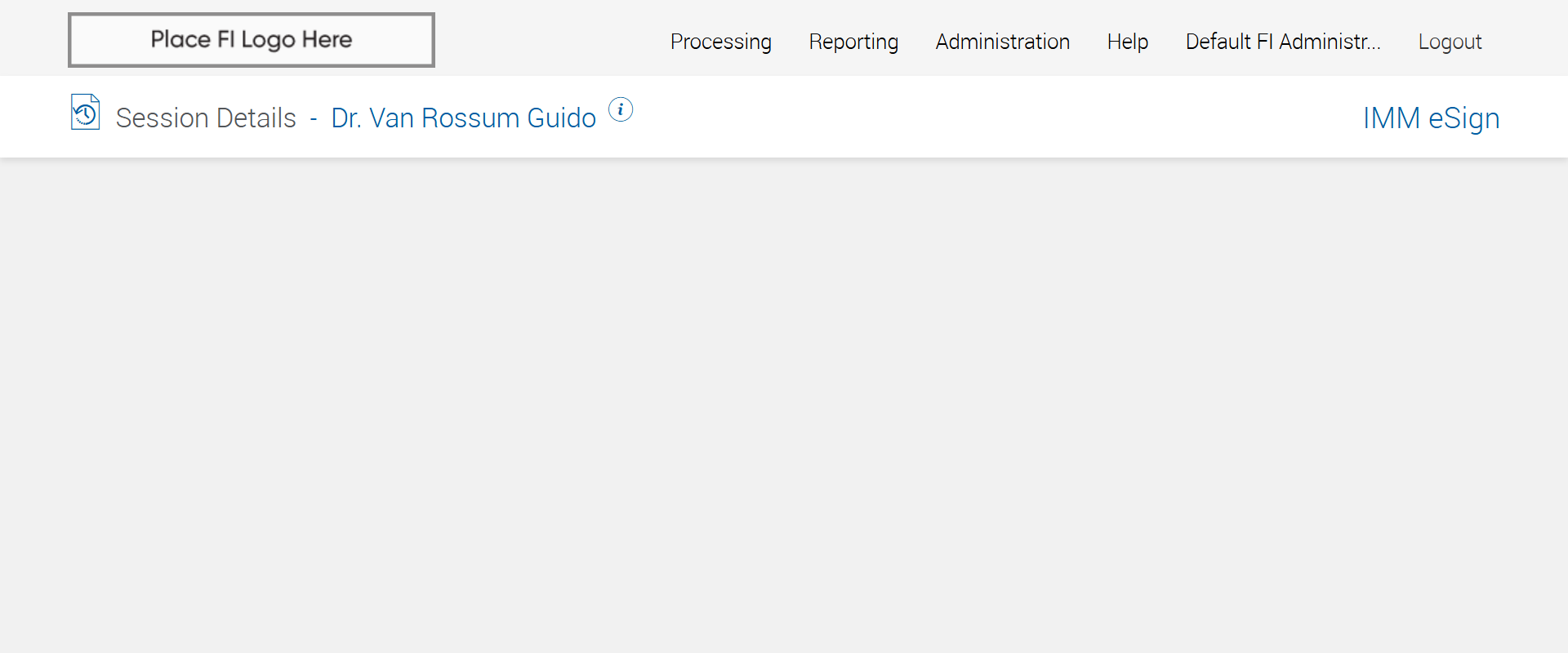Viewport: 1568px width, 653px height.
Task: Click the Place FI Logo Here image
Action: click(252, 40)
